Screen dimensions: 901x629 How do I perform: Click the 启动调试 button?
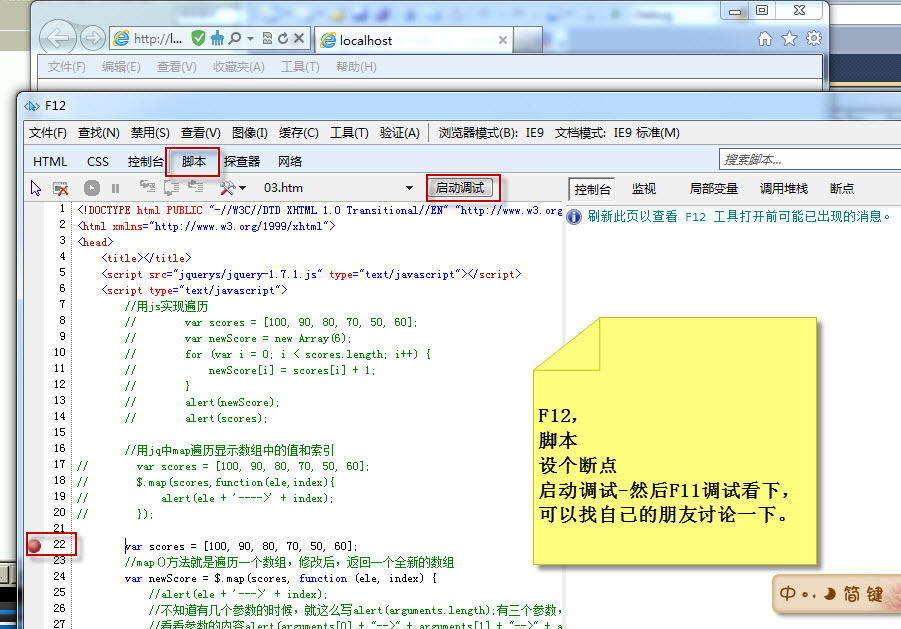(x=462, y=187)
